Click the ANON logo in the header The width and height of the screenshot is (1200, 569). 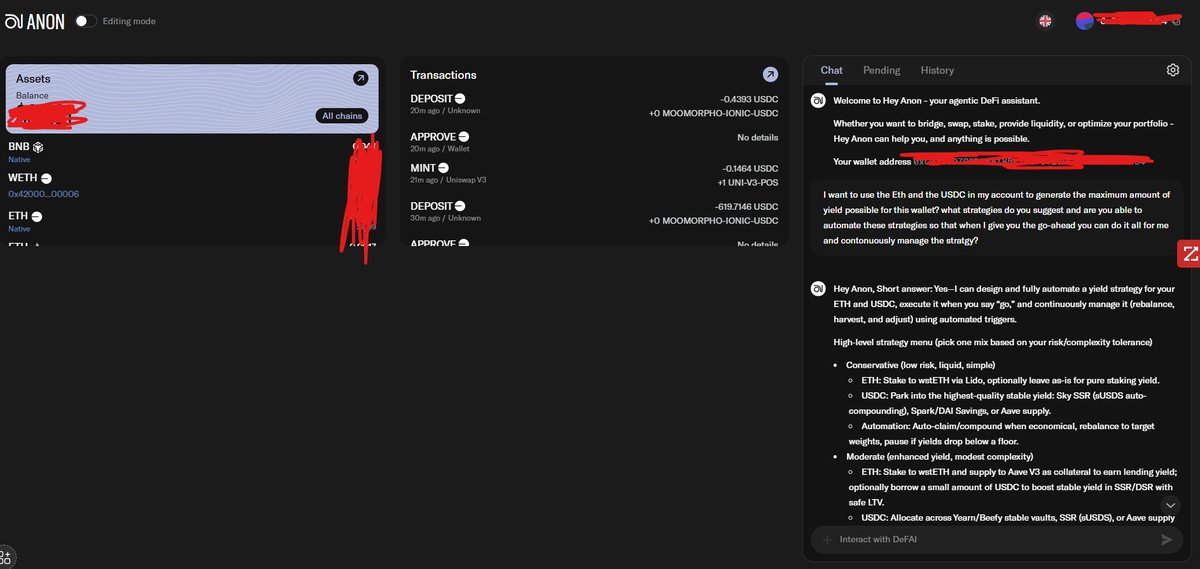point(34,21)
